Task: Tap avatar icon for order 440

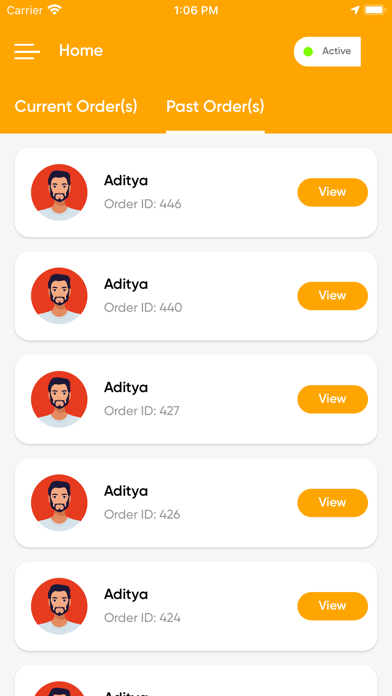Action: point(59,296)
